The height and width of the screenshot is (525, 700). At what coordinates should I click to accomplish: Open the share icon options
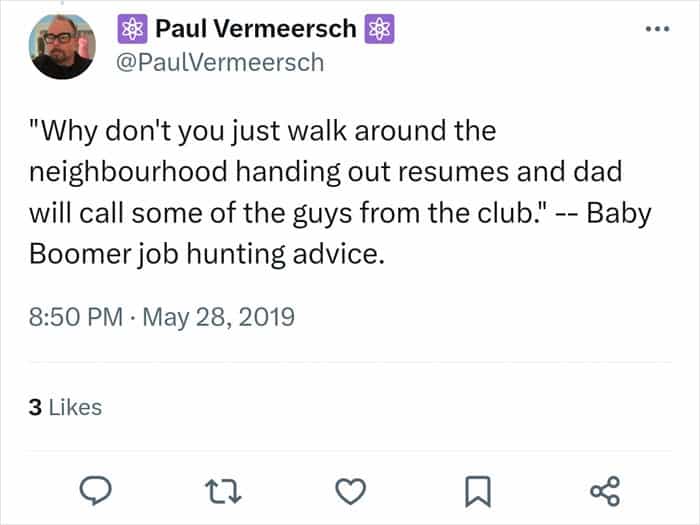tap(606, 490)
